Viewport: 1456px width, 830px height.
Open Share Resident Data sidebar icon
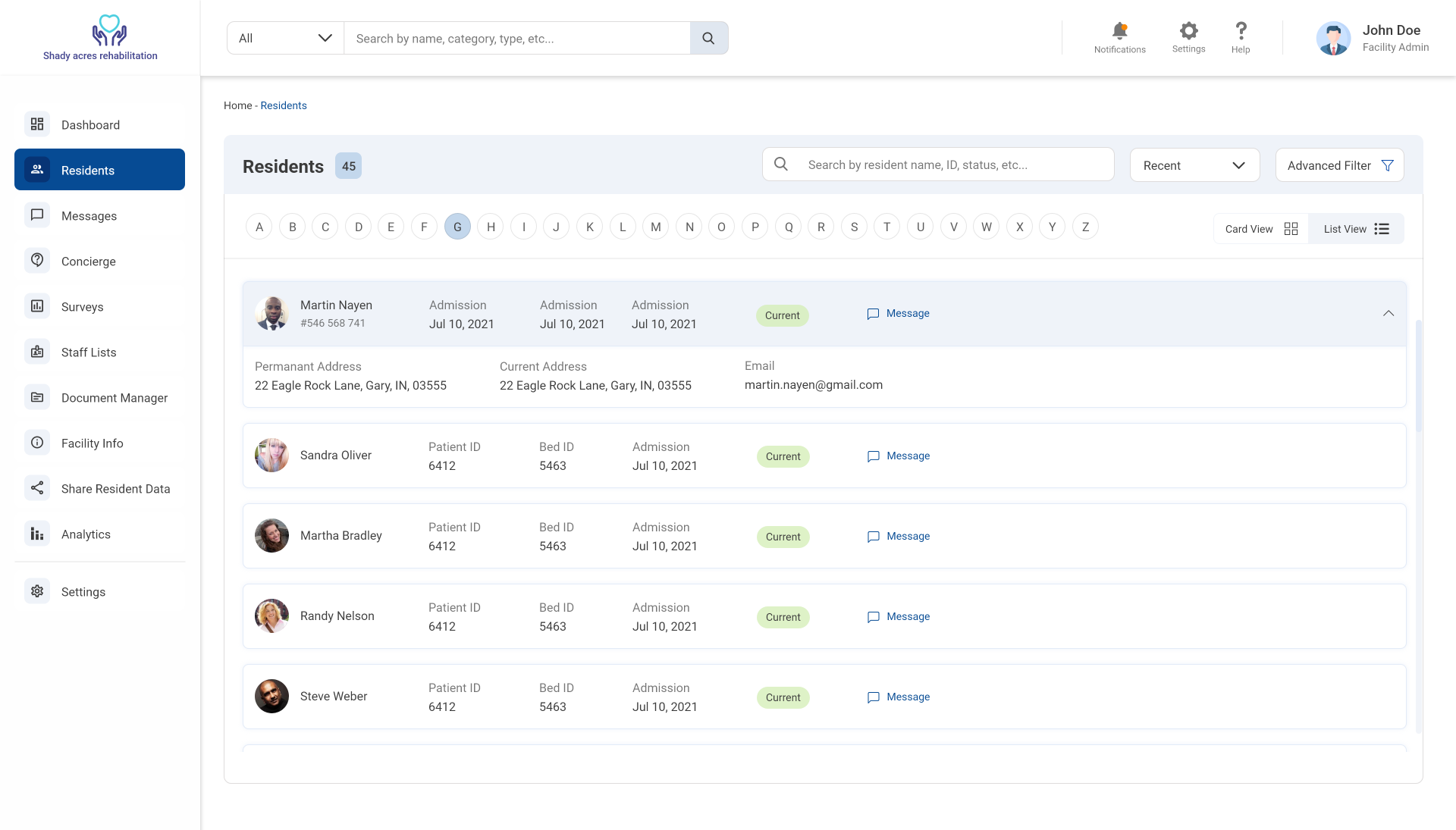point(37,488)
